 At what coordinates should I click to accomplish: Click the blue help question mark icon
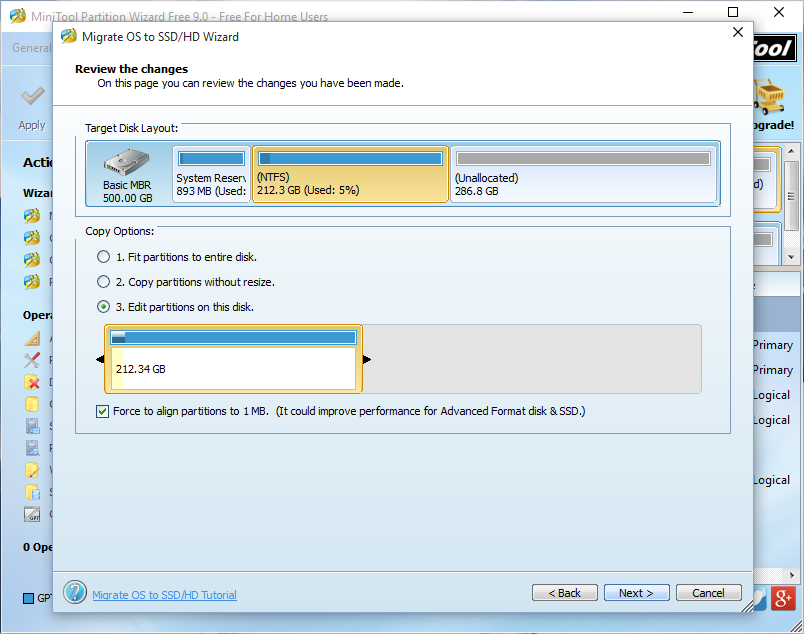coord(75,592)
